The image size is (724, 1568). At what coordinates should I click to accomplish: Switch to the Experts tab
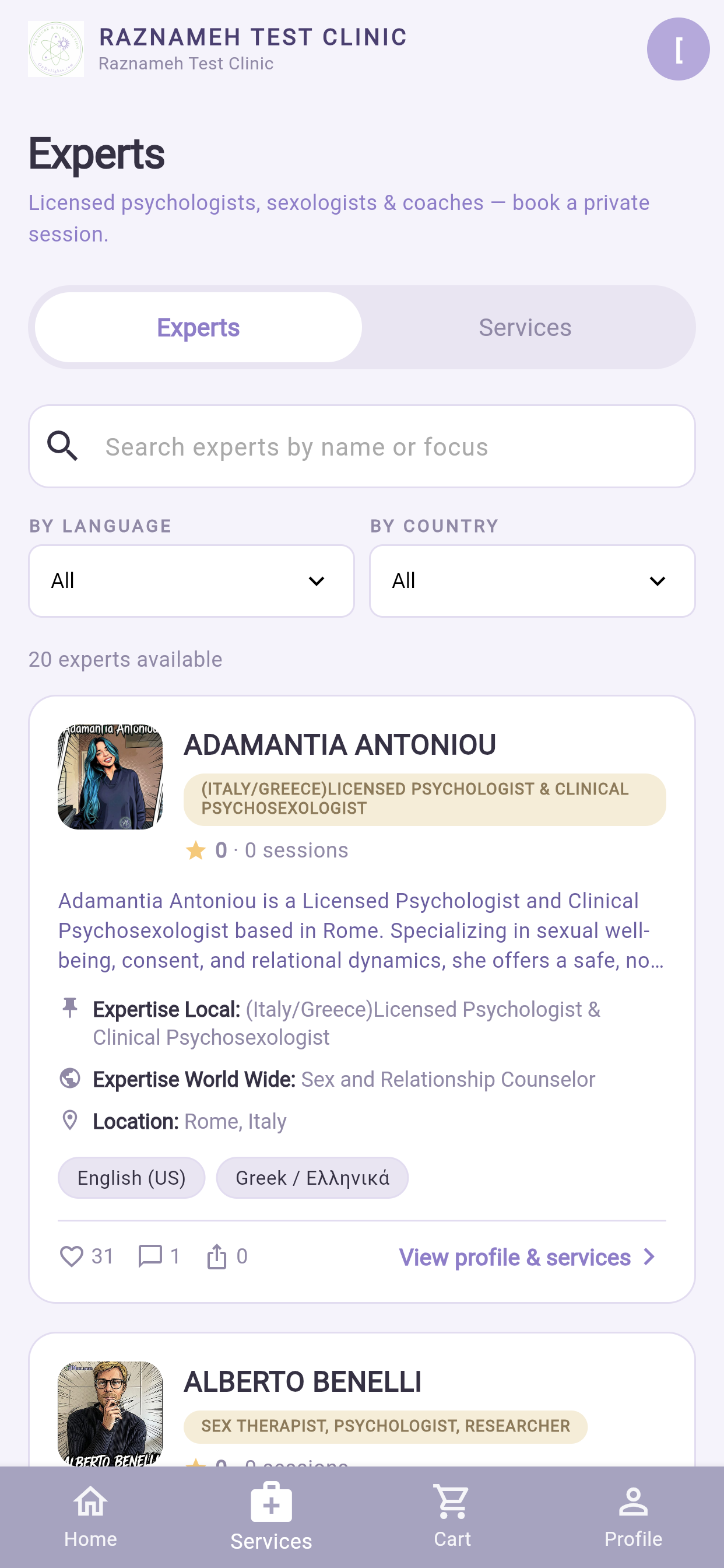[198, 327]
